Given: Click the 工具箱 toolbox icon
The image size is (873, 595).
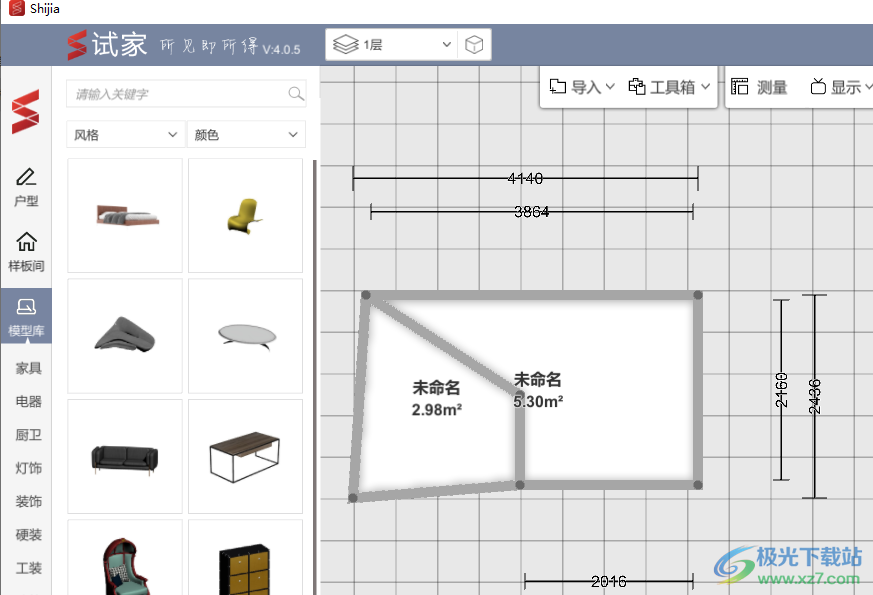Looking at the screenshot, I should pyautogui.click(x=637, y=86).
